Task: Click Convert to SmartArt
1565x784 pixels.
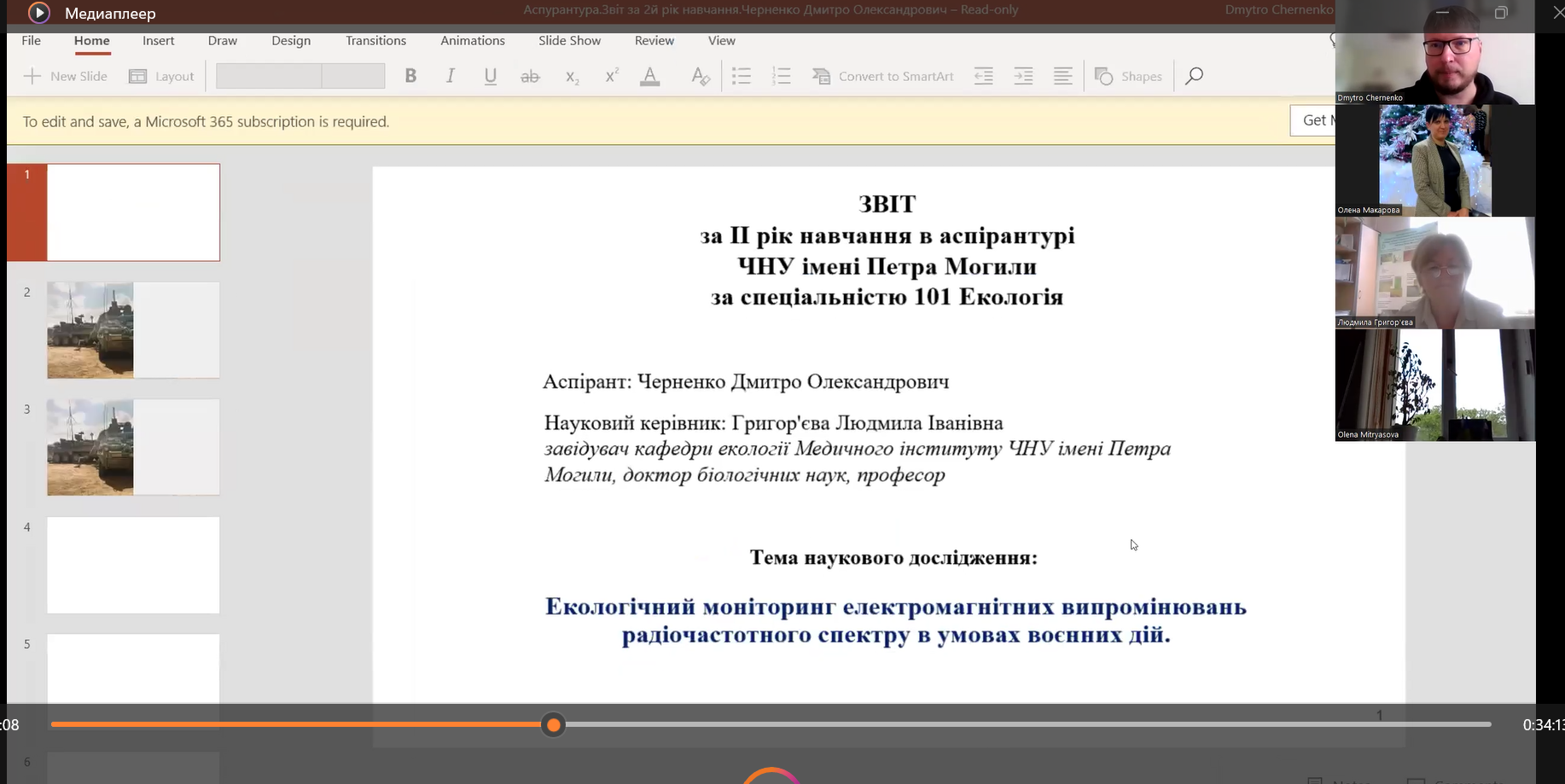Action: [x=883, y=76]
